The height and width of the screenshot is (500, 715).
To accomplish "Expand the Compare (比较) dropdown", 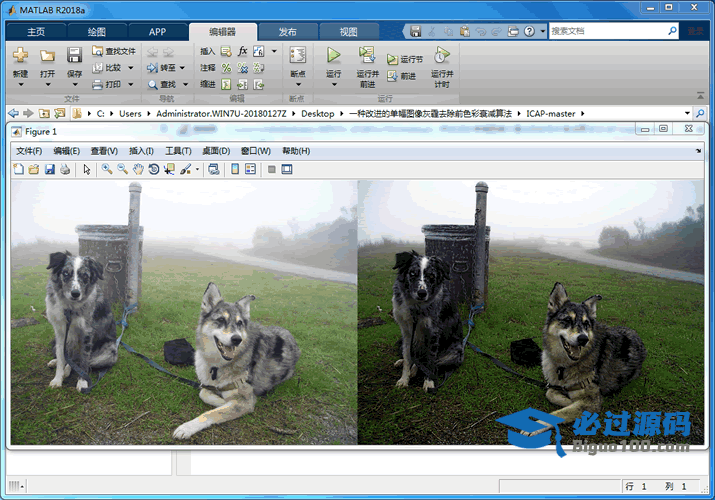I will (128, 68).
